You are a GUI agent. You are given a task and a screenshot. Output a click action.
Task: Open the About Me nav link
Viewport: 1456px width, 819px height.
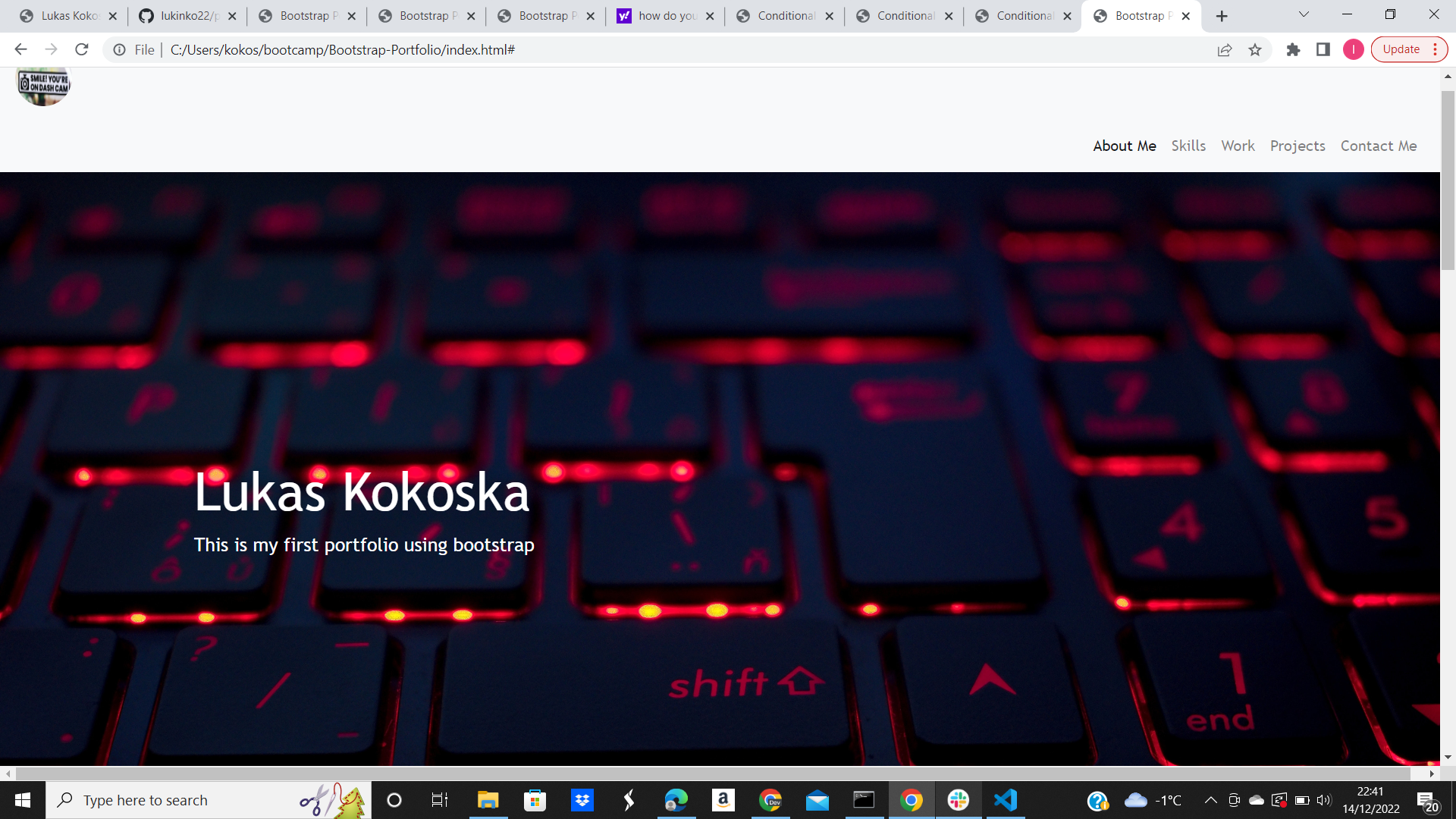coord(1125,146)
